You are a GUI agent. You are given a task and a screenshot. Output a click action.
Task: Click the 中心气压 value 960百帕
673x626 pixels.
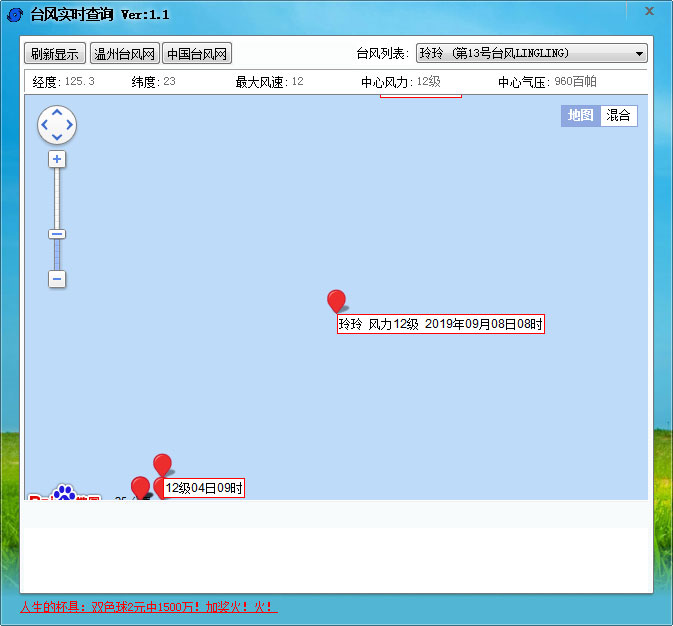point(575,81)
